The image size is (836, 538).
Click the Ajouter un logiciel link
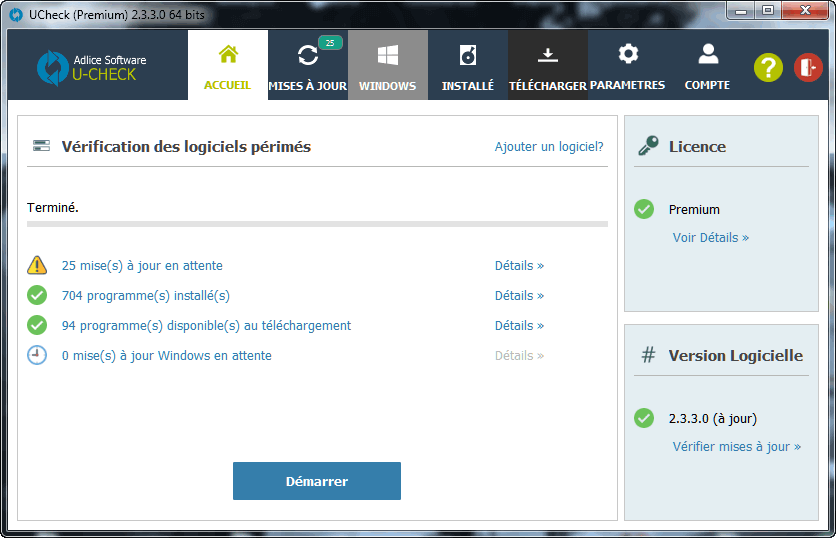click(549, 147)
